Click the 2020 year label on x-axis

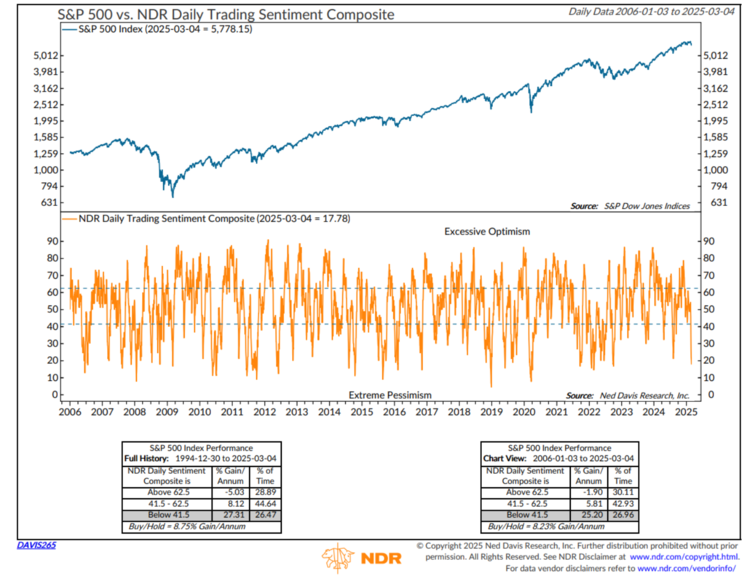(x=525, y=411)
